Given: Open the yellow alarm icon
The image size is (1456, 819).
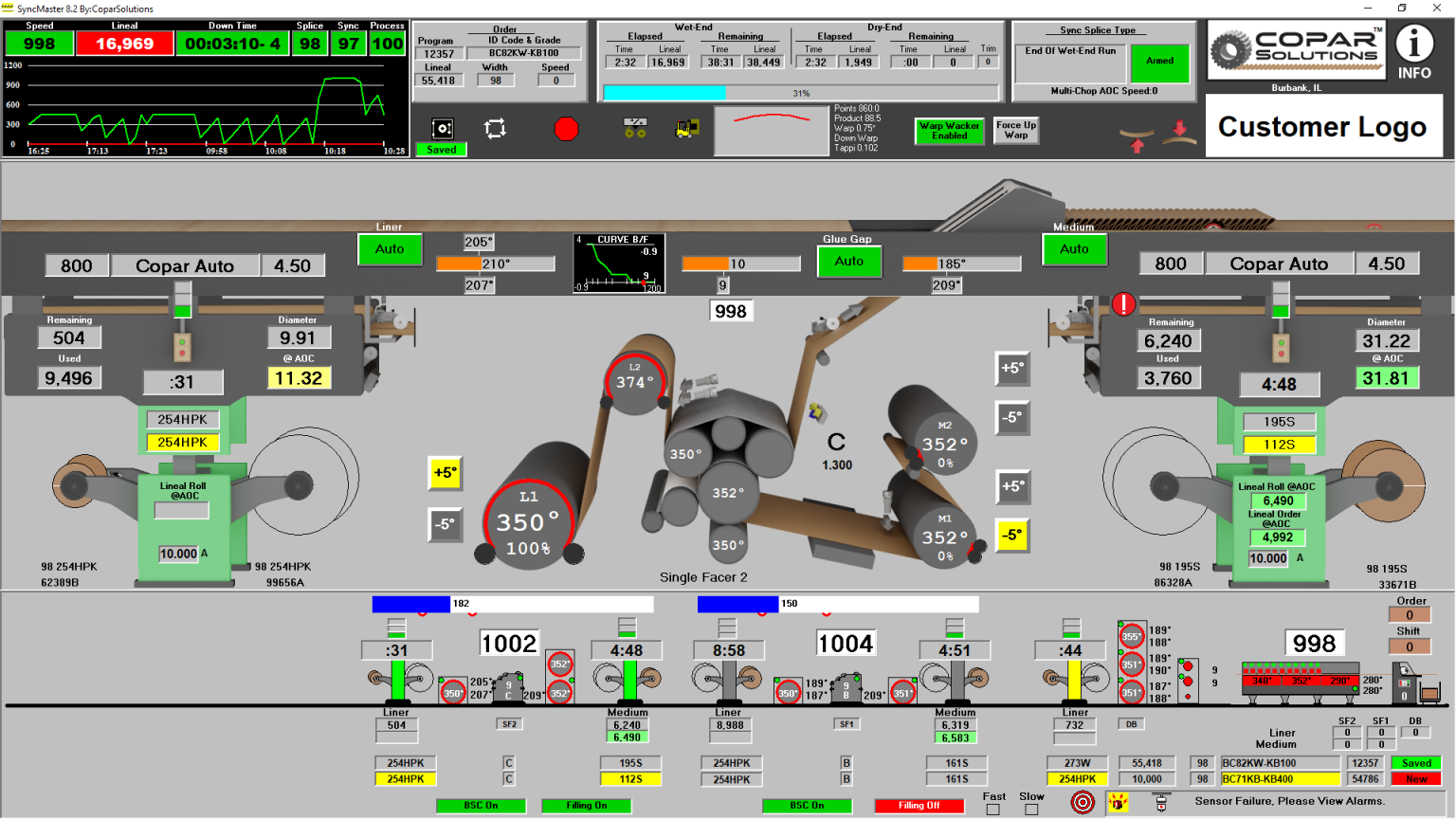Looking at the screenshot, I should [x=1119, y=802].
